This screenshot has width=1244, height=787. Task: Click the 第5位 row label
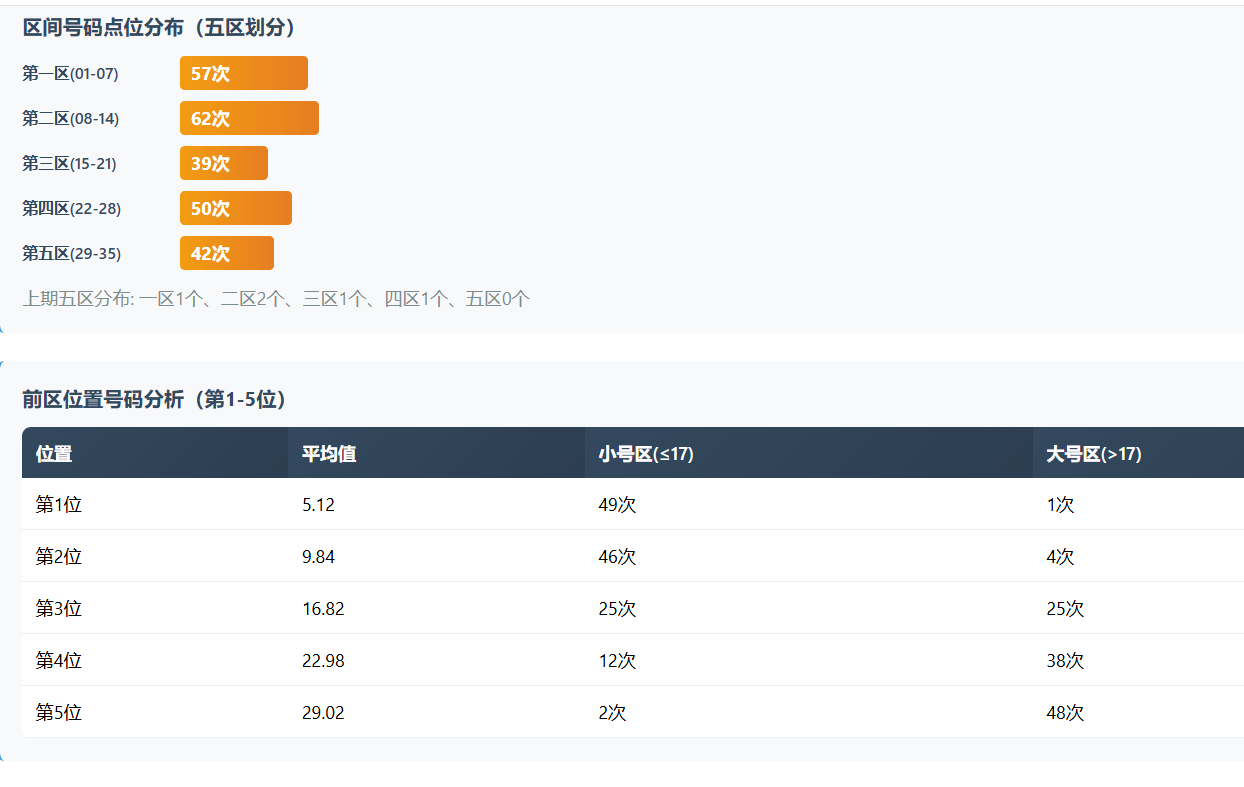pos(58,713)
